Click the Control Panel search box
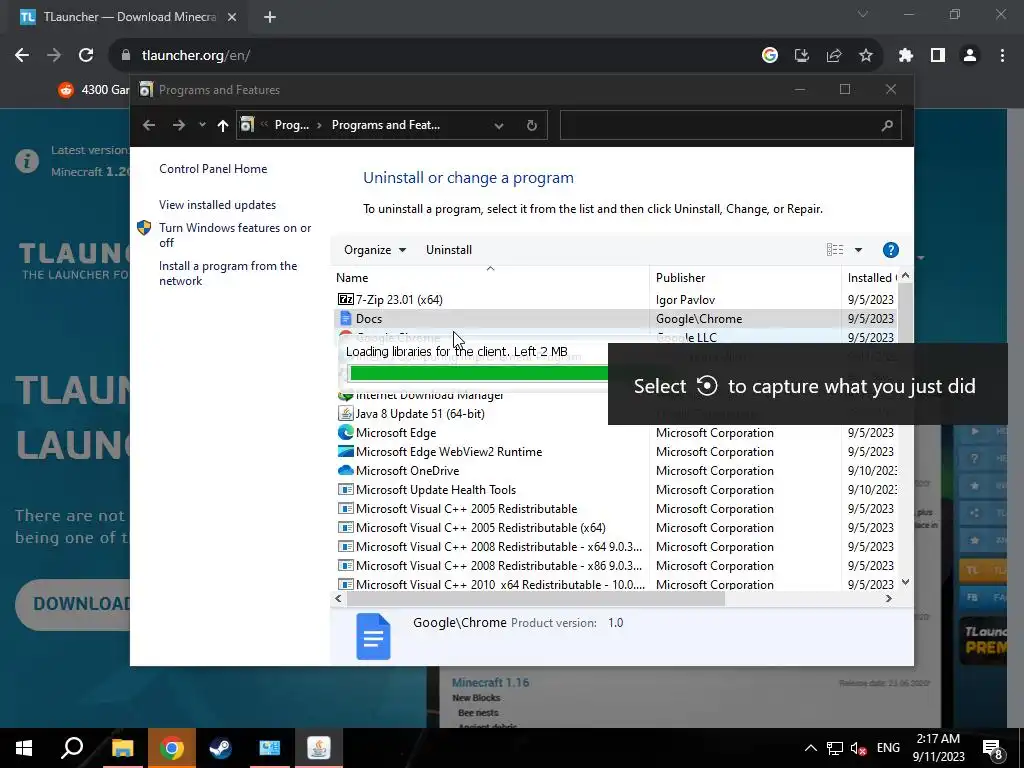The width and height of the screenshot is (1024, 768). coord(730,125)
